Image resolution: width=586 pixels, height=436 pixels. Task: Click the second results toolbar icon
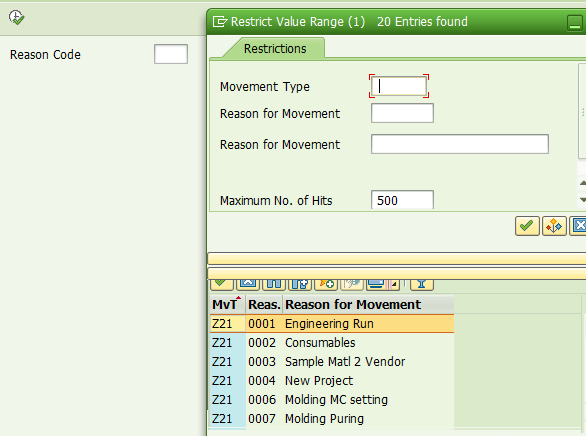pos(248,284)
